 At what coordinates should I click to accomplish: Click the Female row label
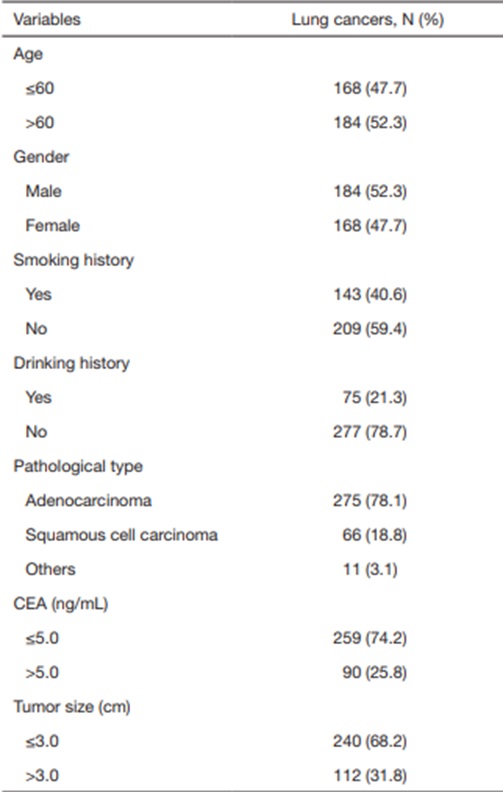click(53, 225)
